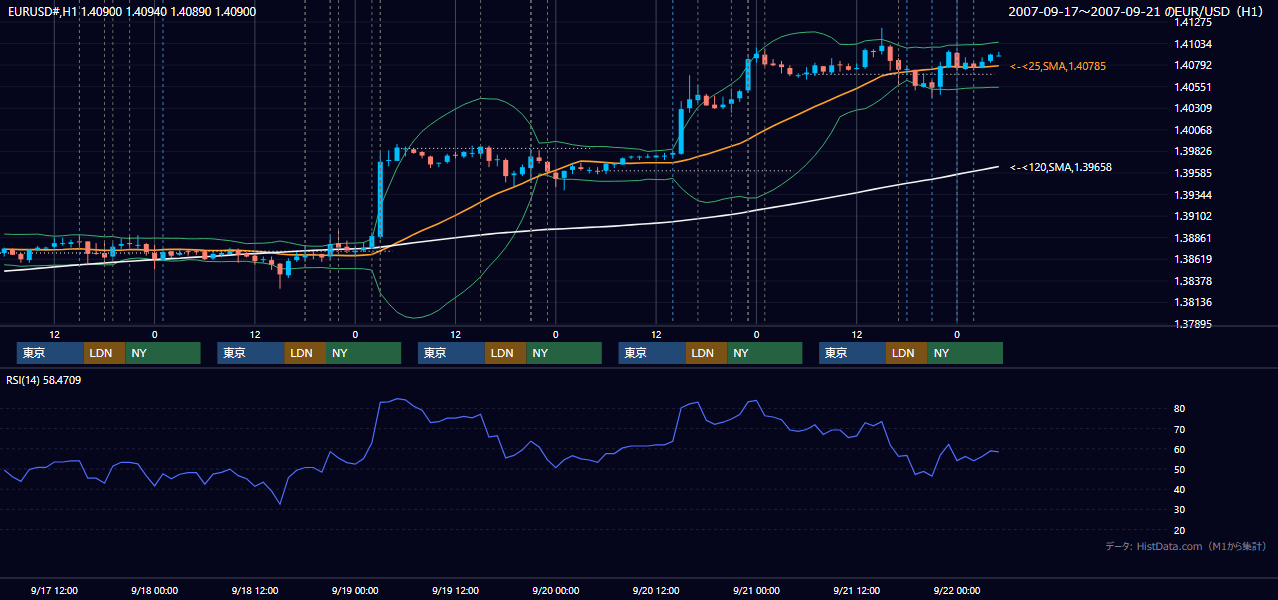This screenshot has height=600, width=1278.
Task: Select the 9/17 12:00 time axis label
Action: coord(54,591)
